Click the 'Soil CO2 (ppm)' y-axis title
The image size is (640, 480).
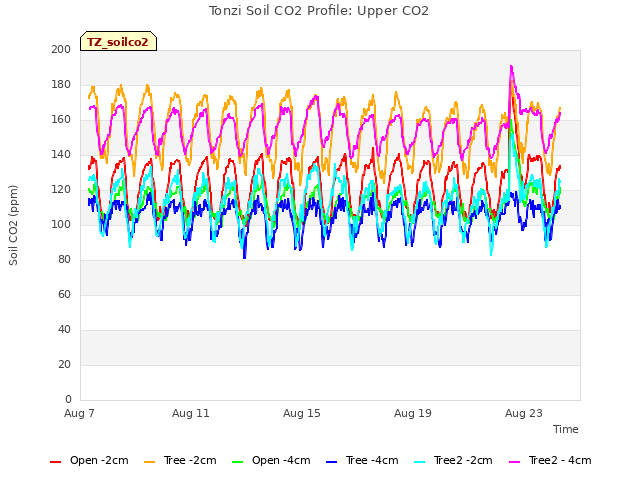click(x=13, y=225)
